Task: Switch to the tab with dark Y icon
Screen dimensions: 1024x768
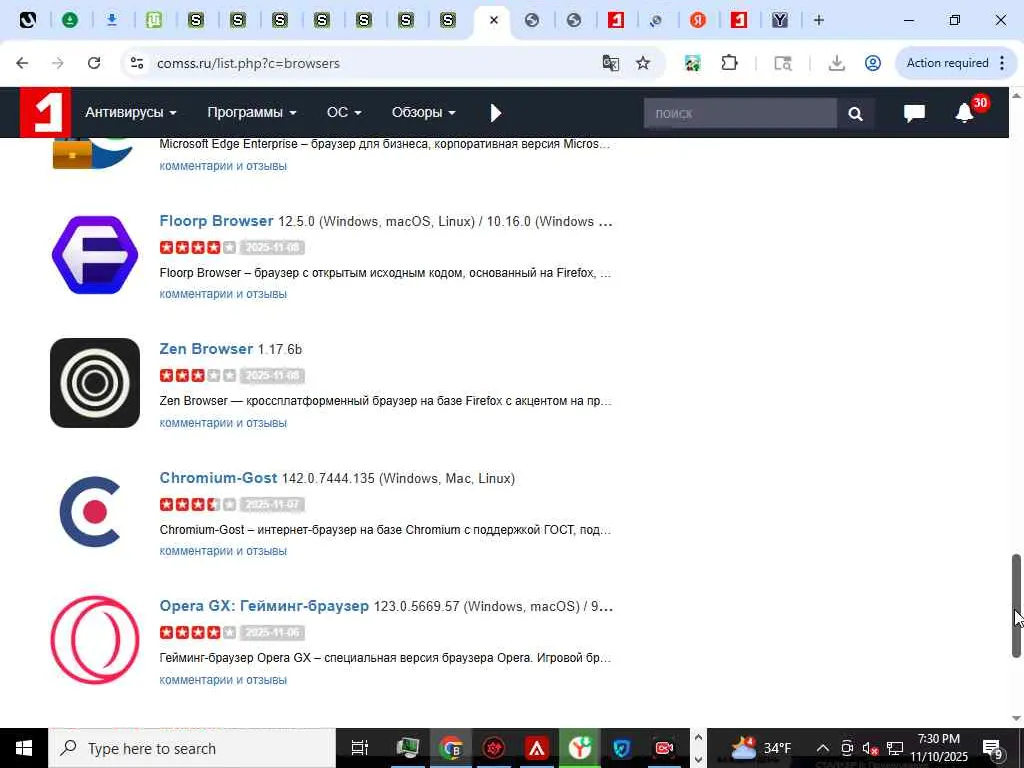Action: pyautogui.click(x=780, y=20)
